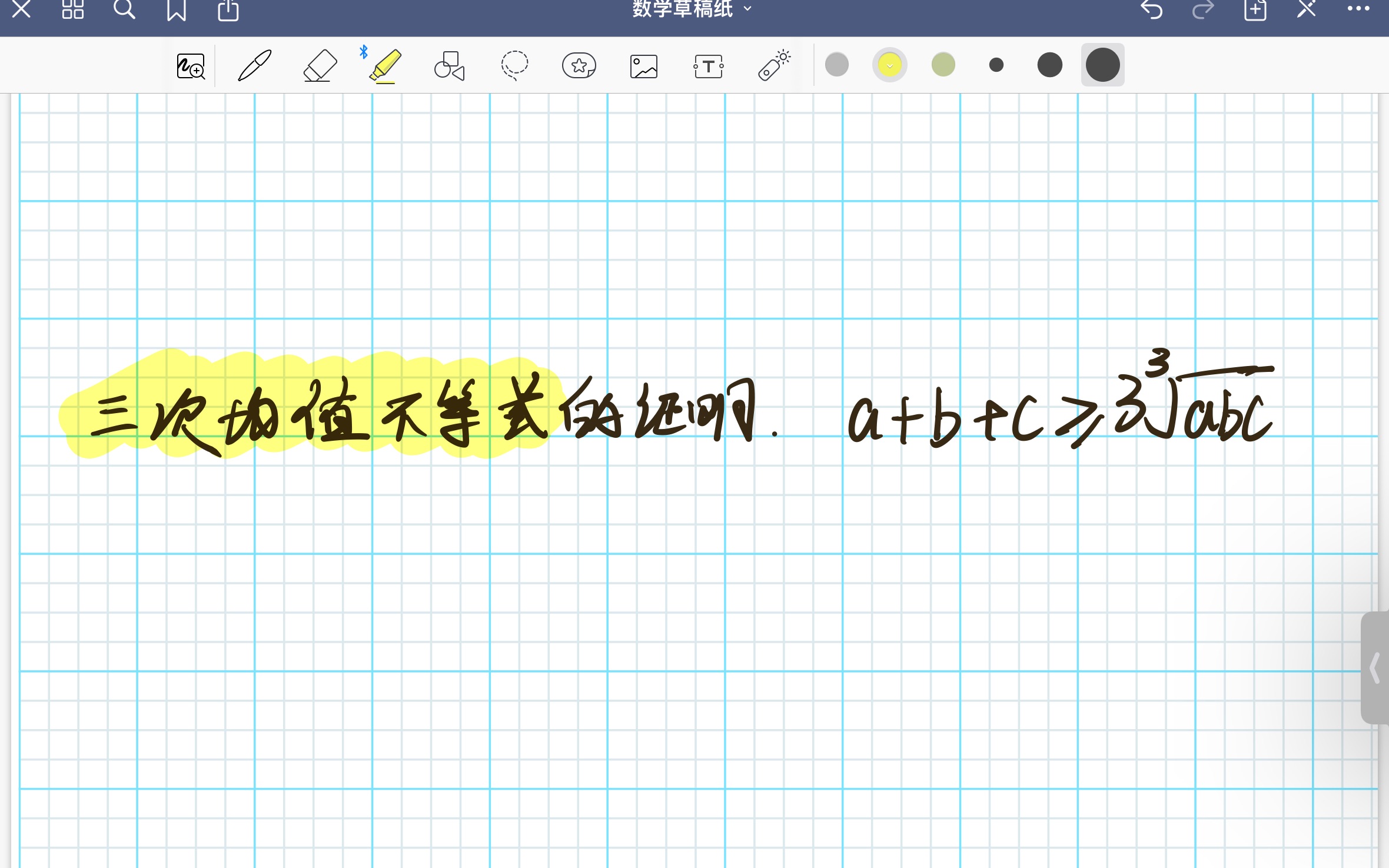Open the Shapes tool
Image resolution: width=1389 pixels, height=868 pixels.
tap(448, 65)
